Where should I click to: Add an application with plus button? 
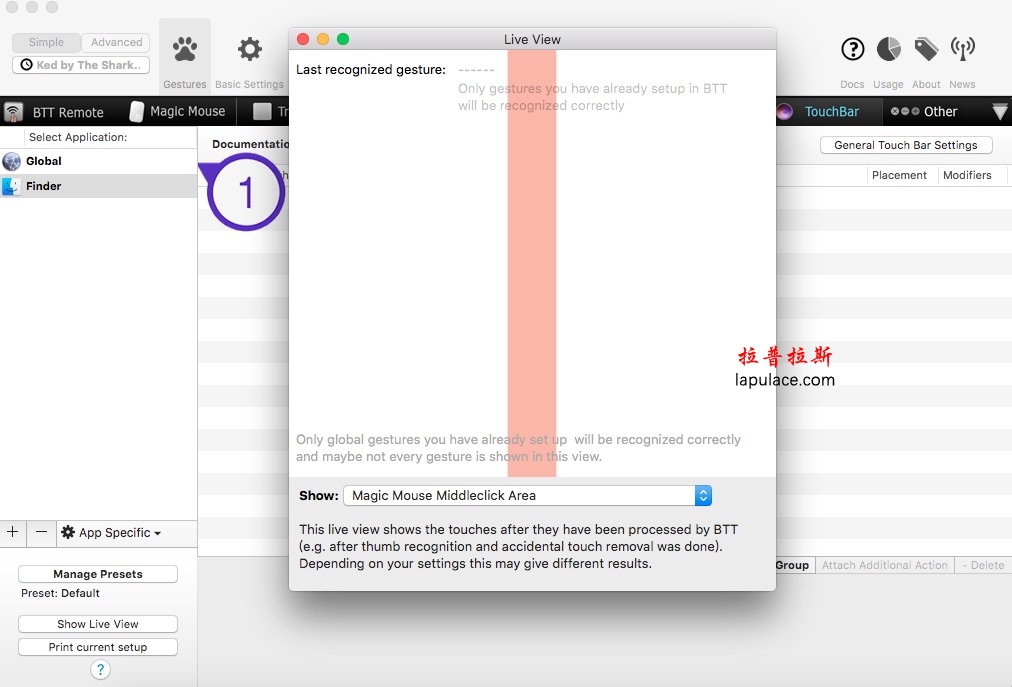point(13,533)
